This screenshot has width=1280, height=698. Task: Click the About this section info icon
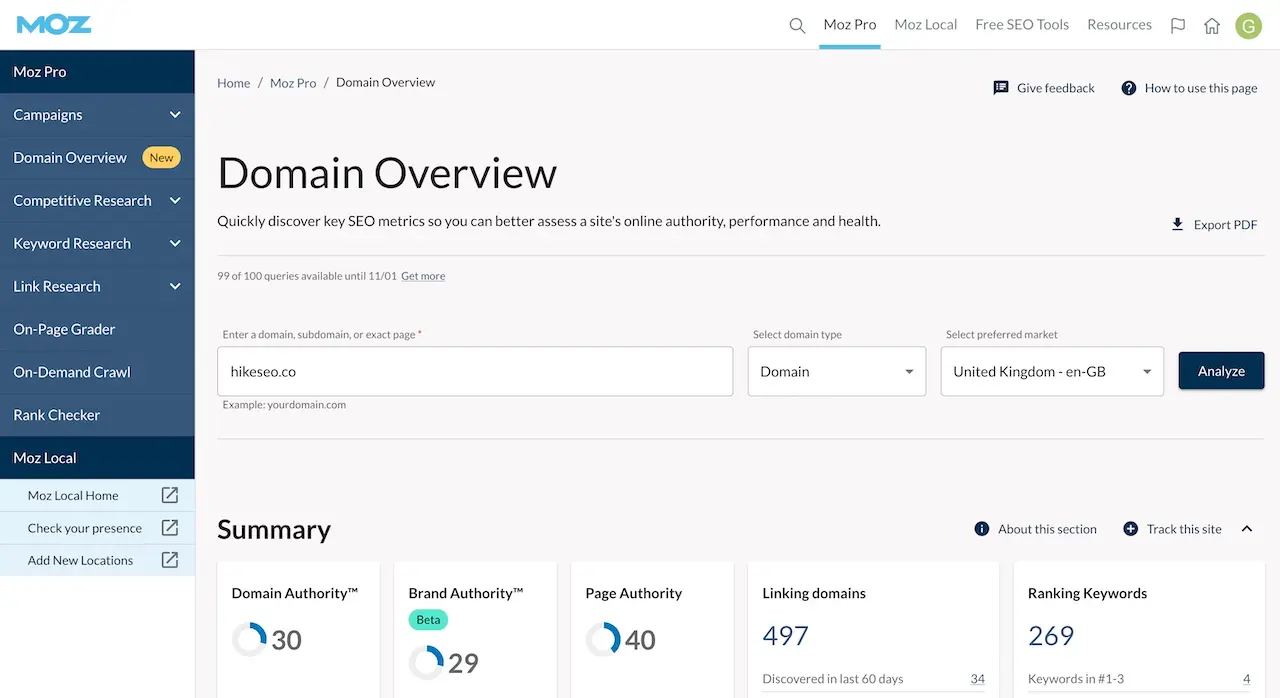(982, 529)
